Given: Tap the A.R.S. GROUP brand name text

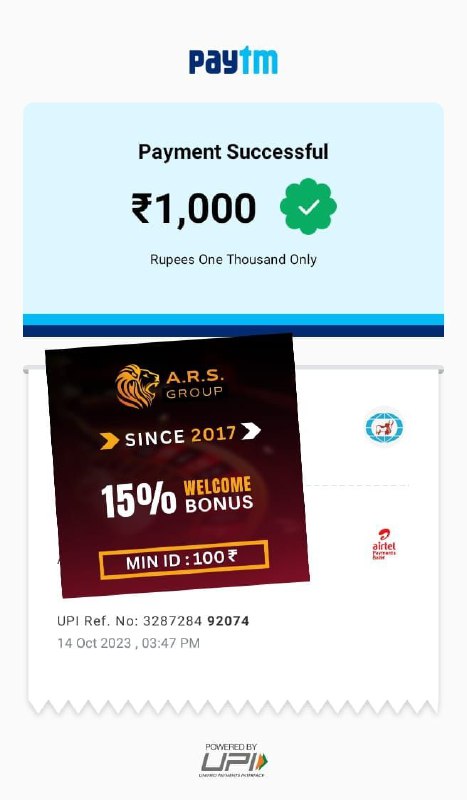Looking at the screenshot, I should (194, 384).
